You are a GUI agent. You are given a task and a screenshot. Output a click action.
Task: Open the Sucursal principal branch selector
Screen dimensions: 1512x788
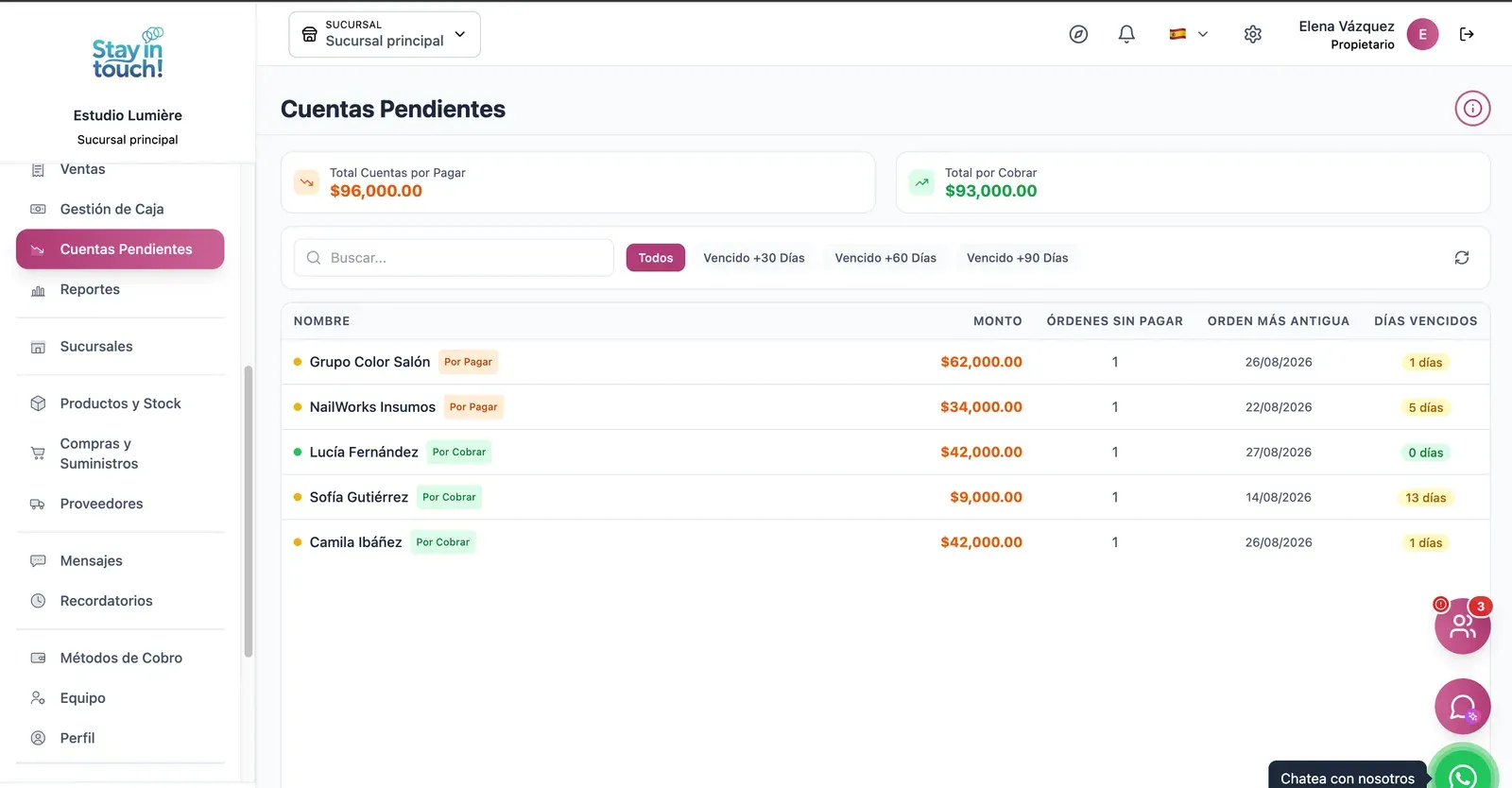(x=385, y=34)
